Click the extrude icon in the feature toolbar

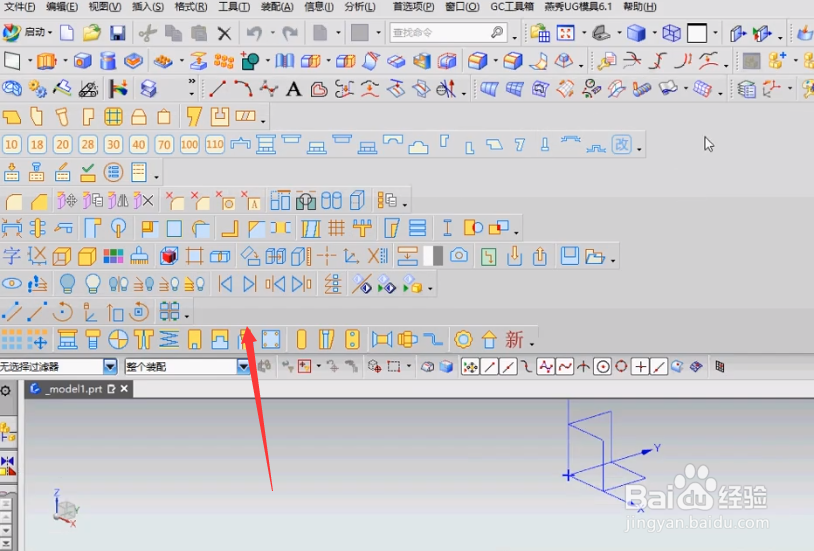pos(46,61)
